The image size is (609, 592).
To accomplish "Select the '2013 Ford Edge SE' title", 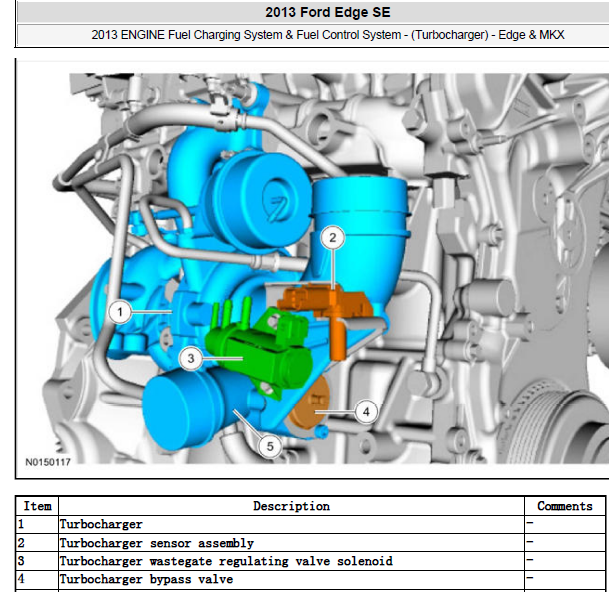I will pos(328,12).
